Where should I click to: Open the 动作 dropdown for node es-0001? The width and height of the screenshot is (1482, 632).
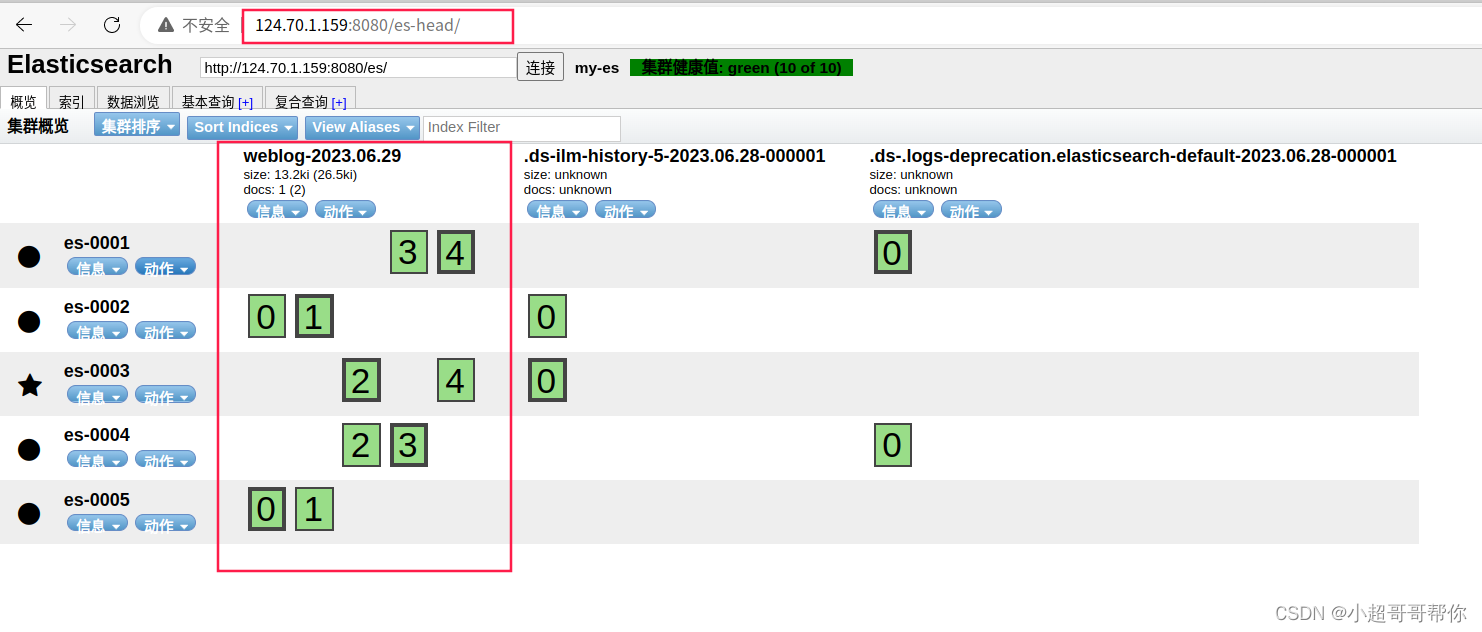tap(165, 267)
